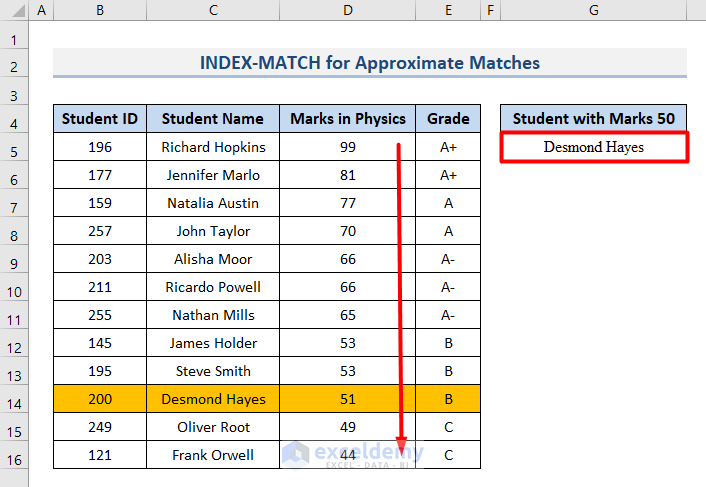
Task: Select the Marks in Physics header cell
Action: click(348, 119)
